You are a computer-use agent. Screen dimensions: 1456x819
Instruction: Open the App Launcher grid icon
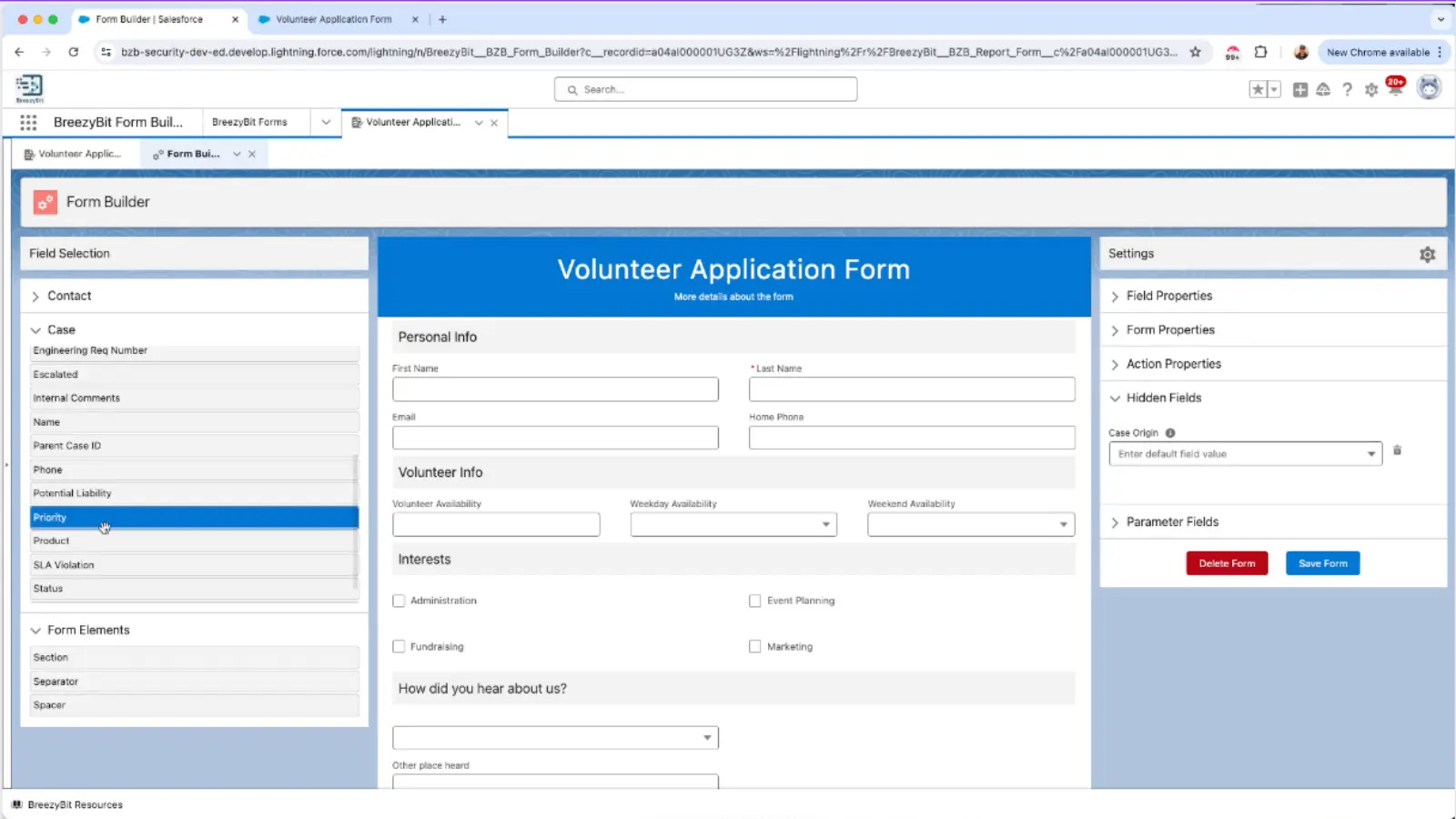[28, 122]
